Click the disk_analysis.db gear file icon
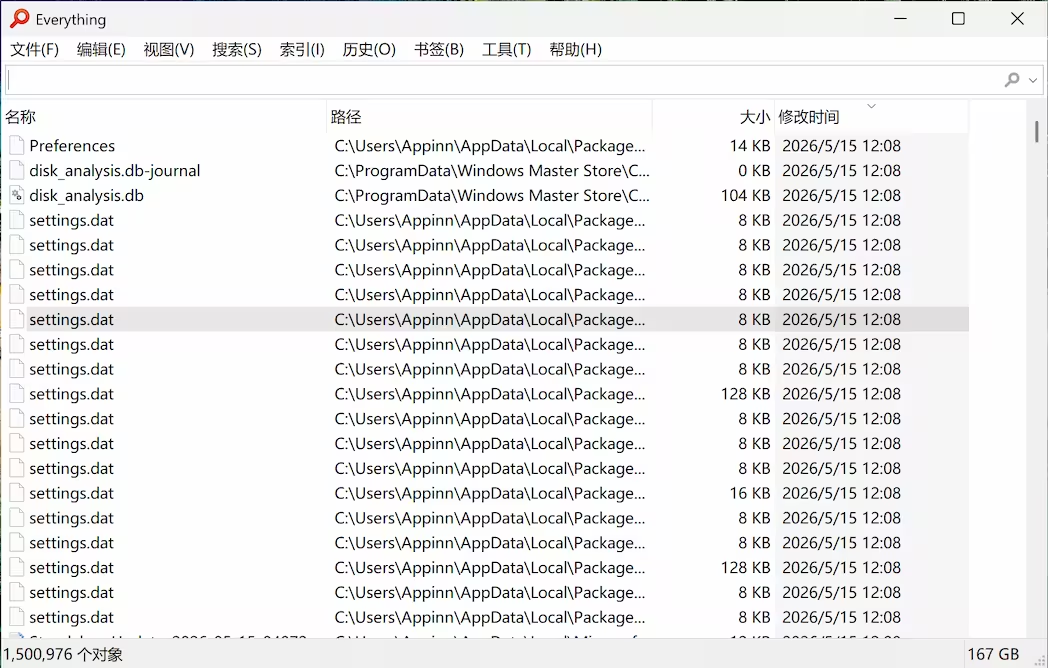 (x=17, y=195)
